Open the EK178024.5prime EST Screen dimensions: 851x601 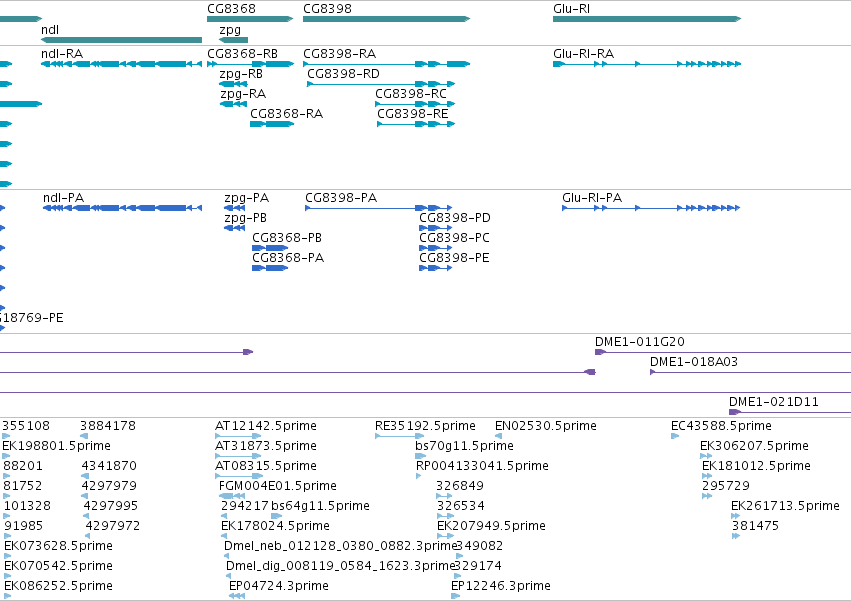pos(224,536)
